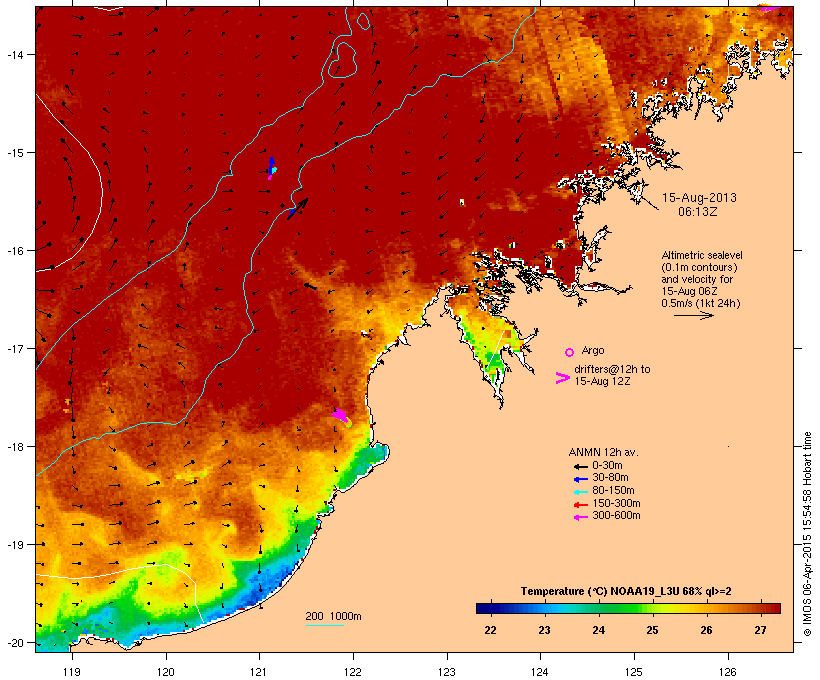Click the 'drifters@12h to' legend text
820x680 pixels.
pos(612,369)
